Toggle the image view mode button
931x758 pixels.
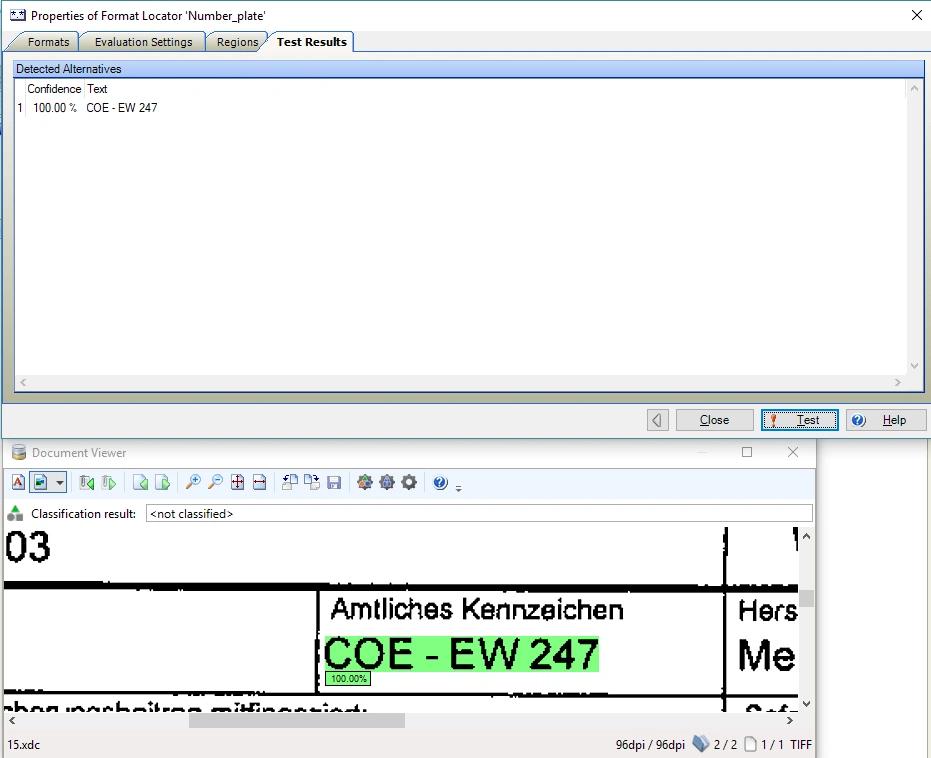[40, 483]
